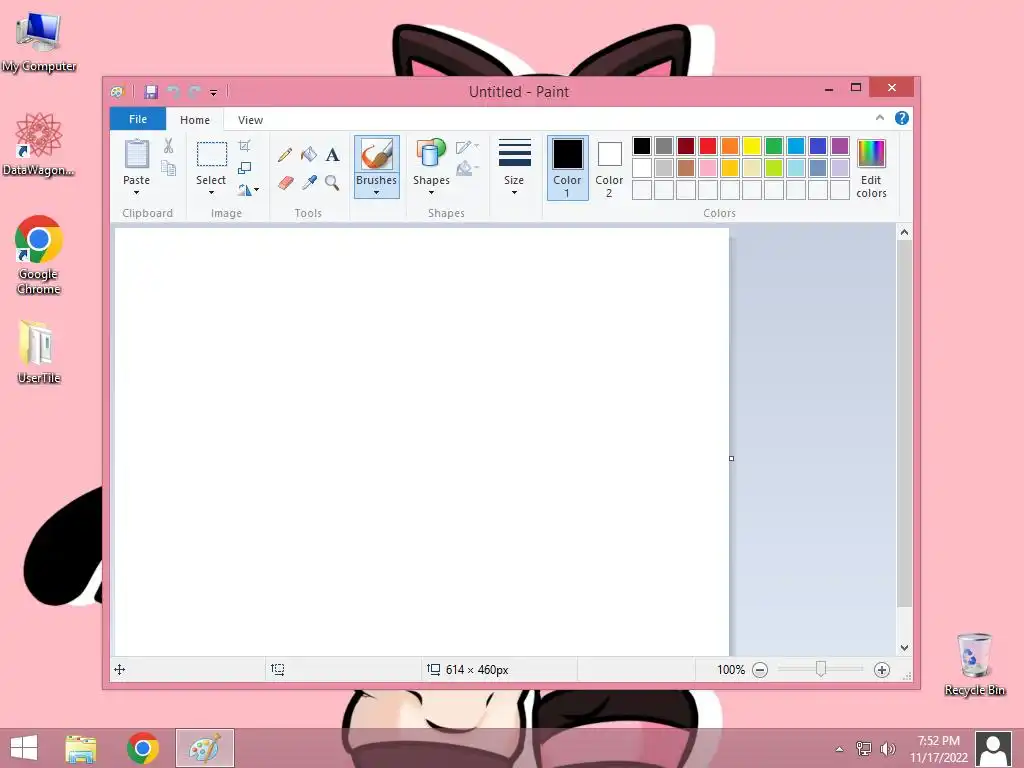
Task: Open the Size dropdown arrow
Action: tap(515, 193)
